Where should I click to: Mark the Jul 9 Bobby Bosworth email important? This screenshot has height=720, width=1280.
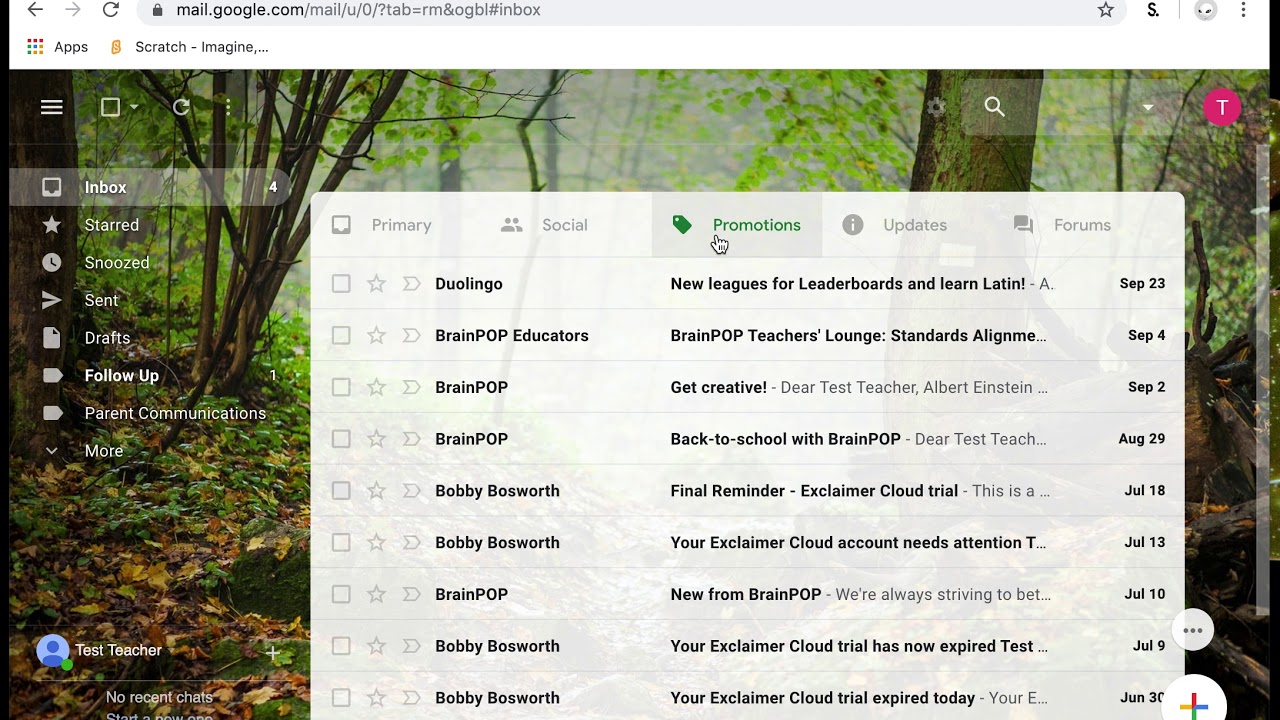(x=411, y=646)
